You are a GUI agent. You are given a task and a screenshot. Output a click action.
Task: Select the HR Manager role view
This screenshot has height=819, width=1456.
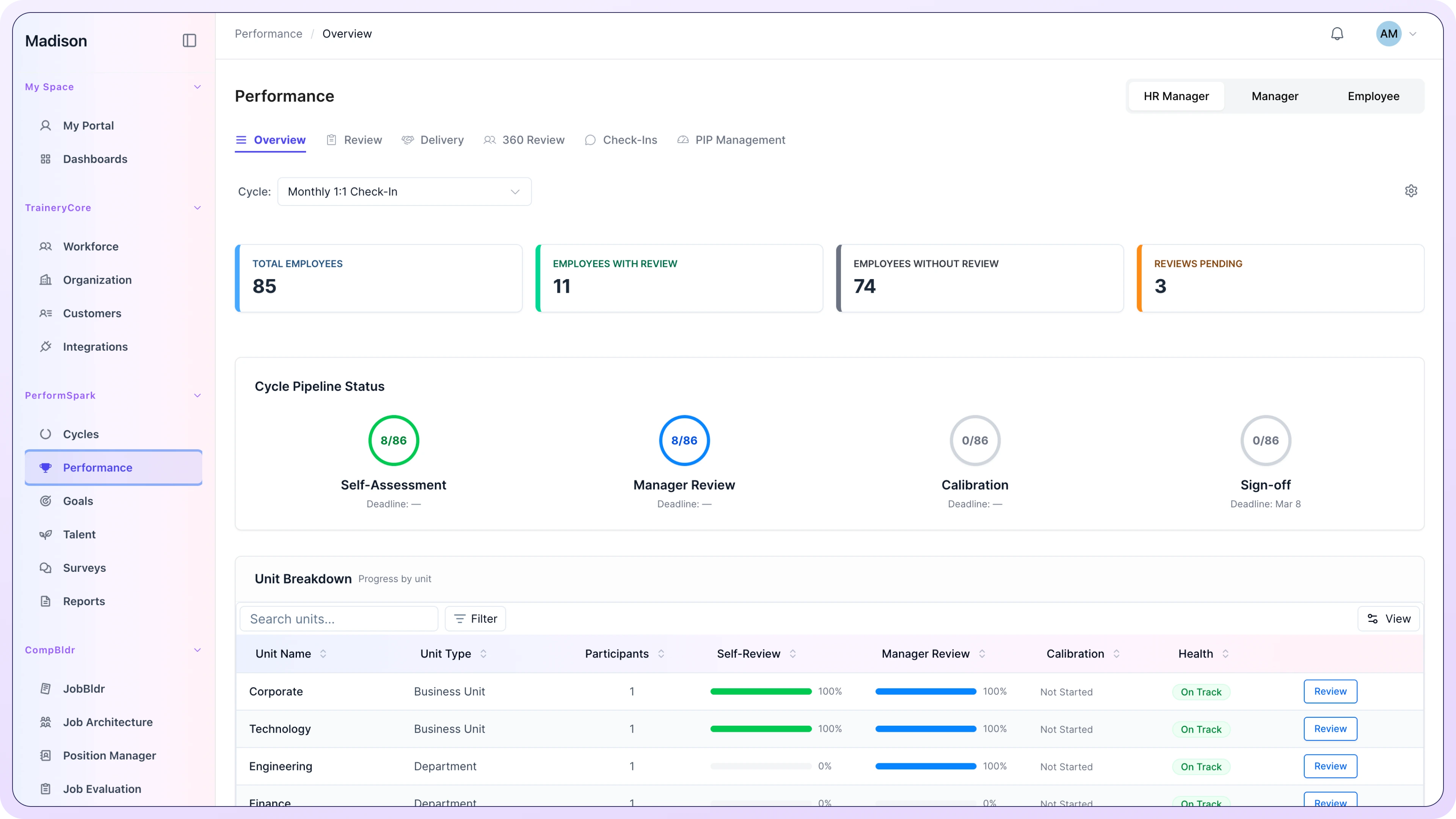pos(1176,96)
